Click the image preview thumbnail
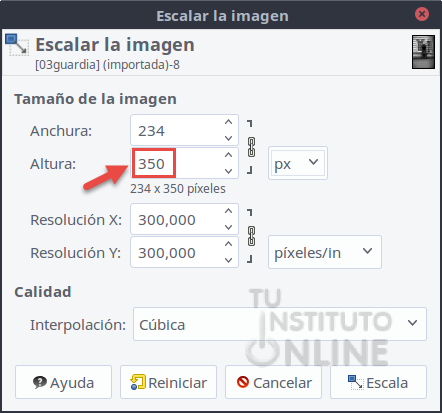The width and height of the screenshot is (442, 413). point(423,52)
